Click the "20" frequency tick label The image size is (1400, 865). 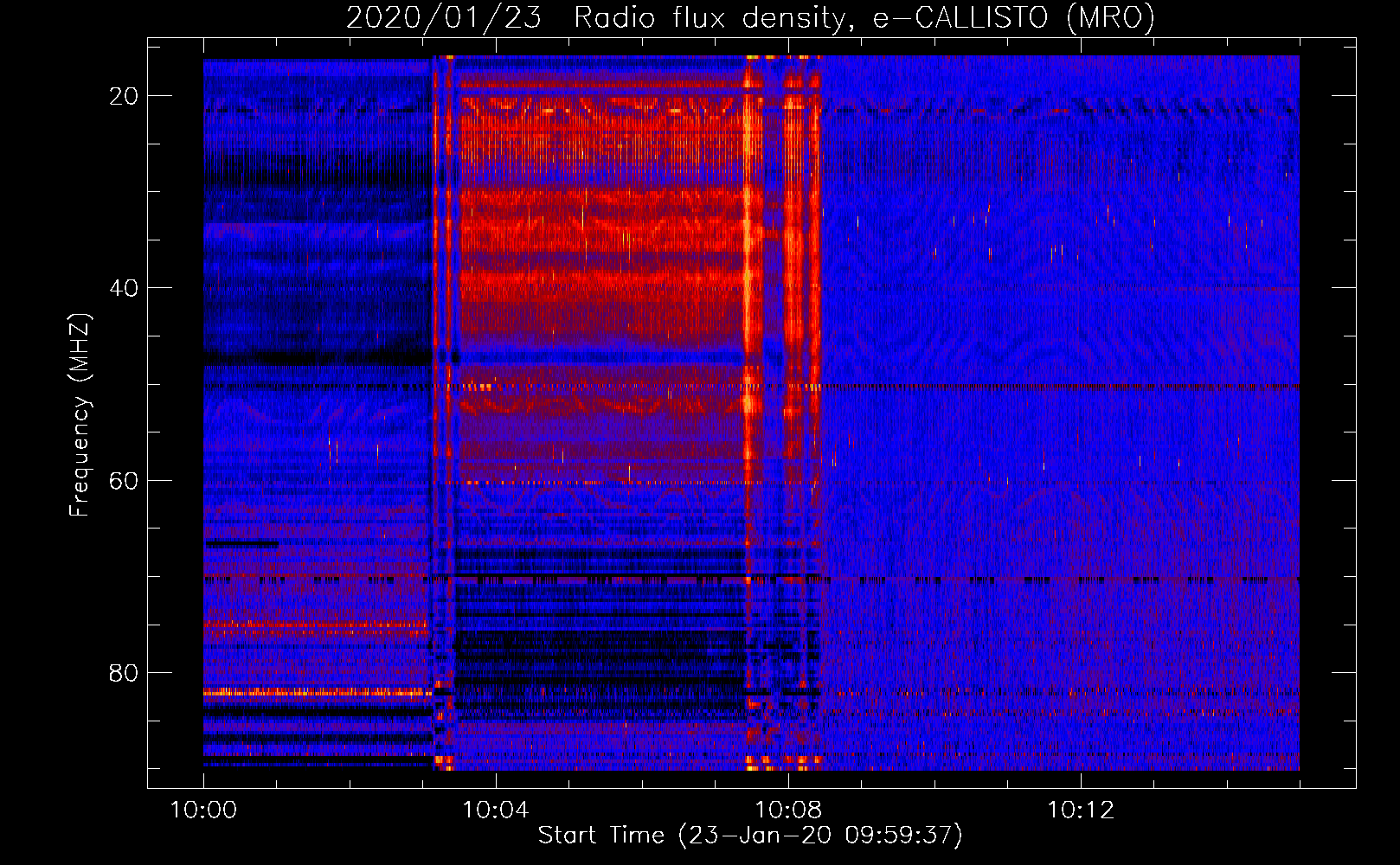[124, 96]
